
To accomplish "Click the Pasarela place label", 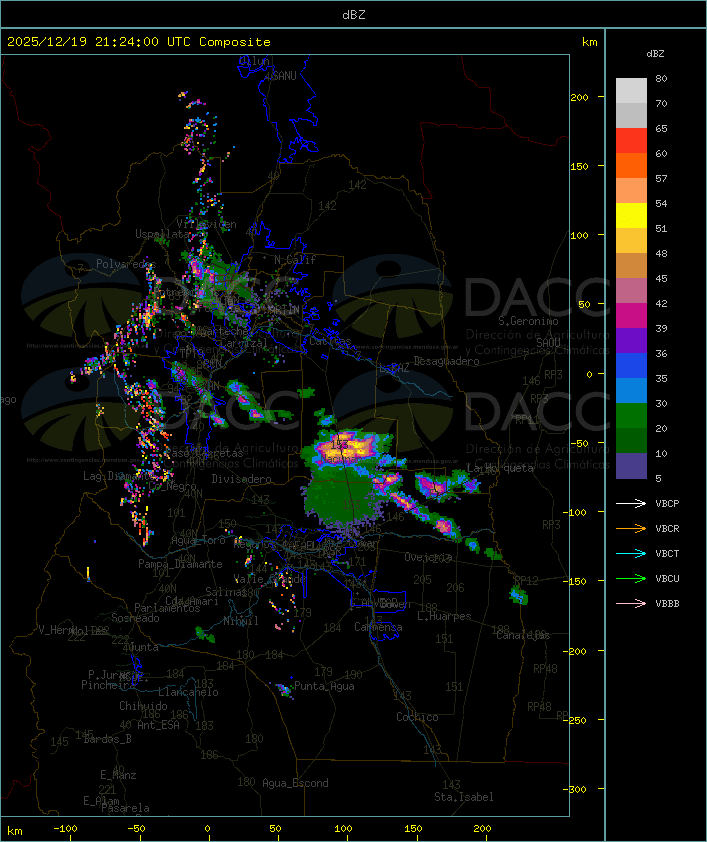I will [x=125, y=808].
